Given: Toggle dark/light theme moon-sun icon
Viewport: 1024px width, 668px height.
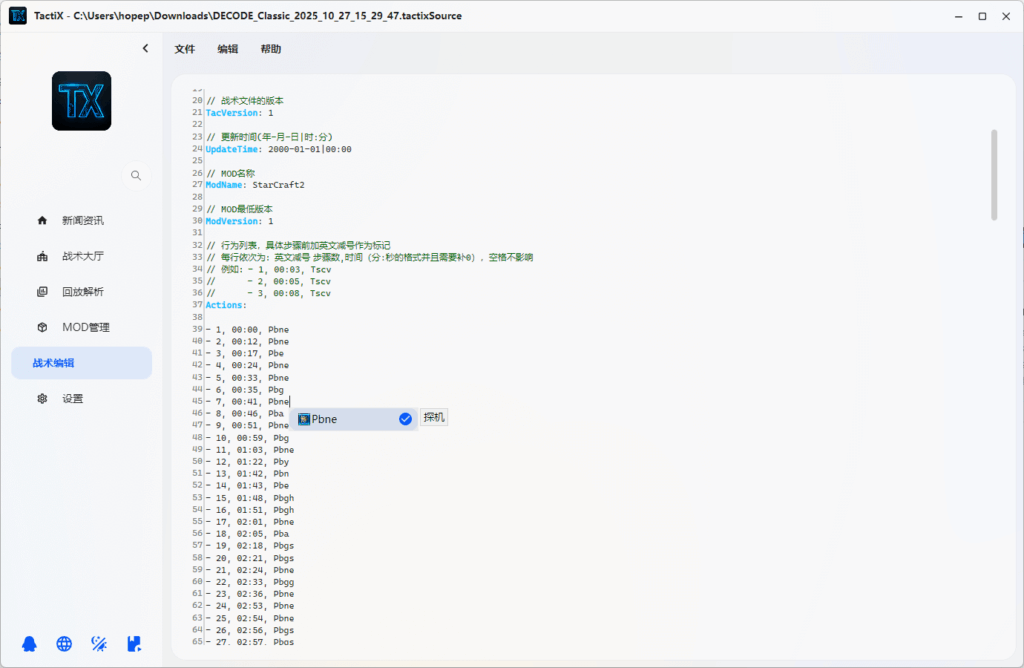Looking at the screenshot, I should coord(99,644).
